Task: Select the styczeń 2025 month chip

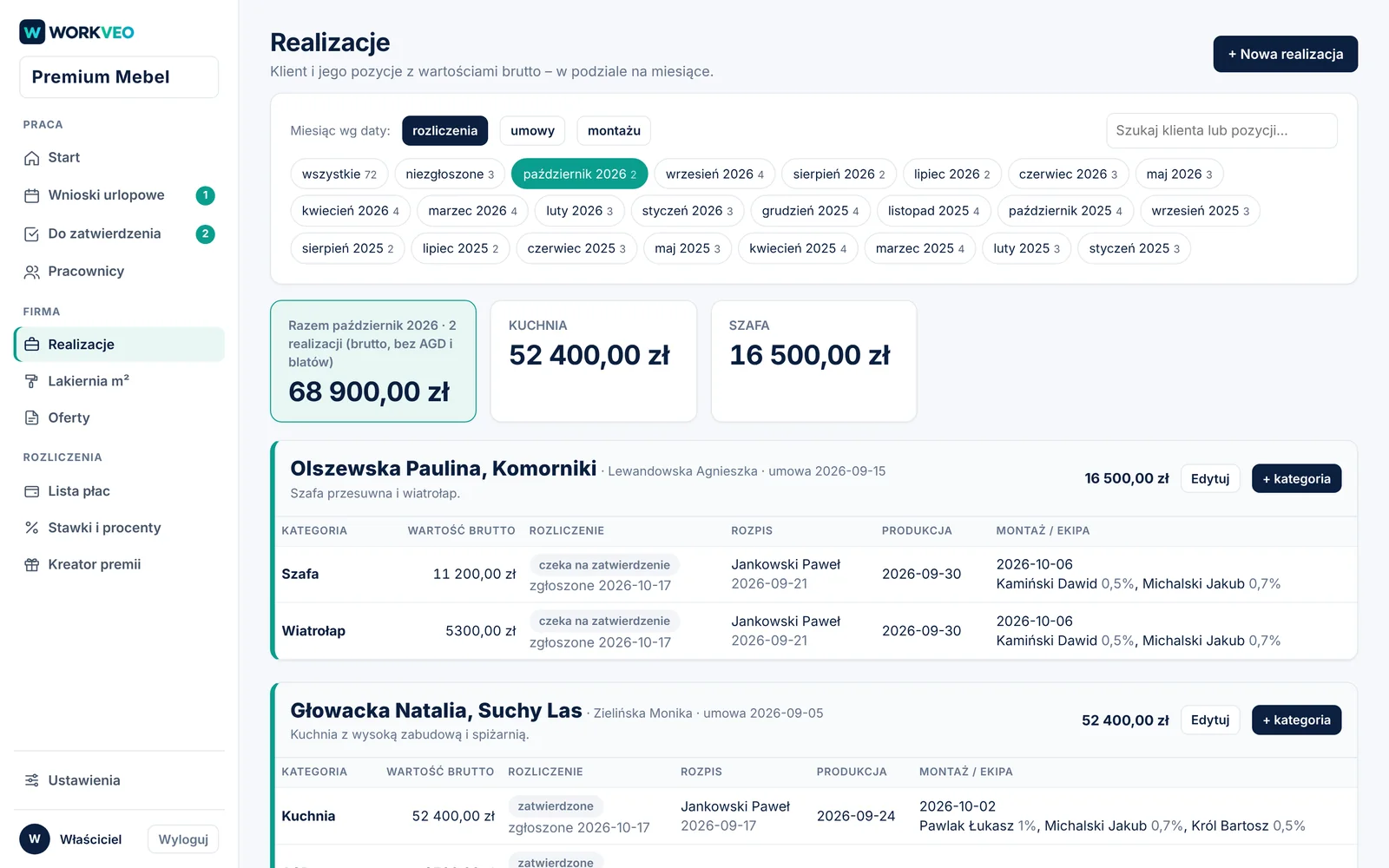Action: pos(1134,248)
